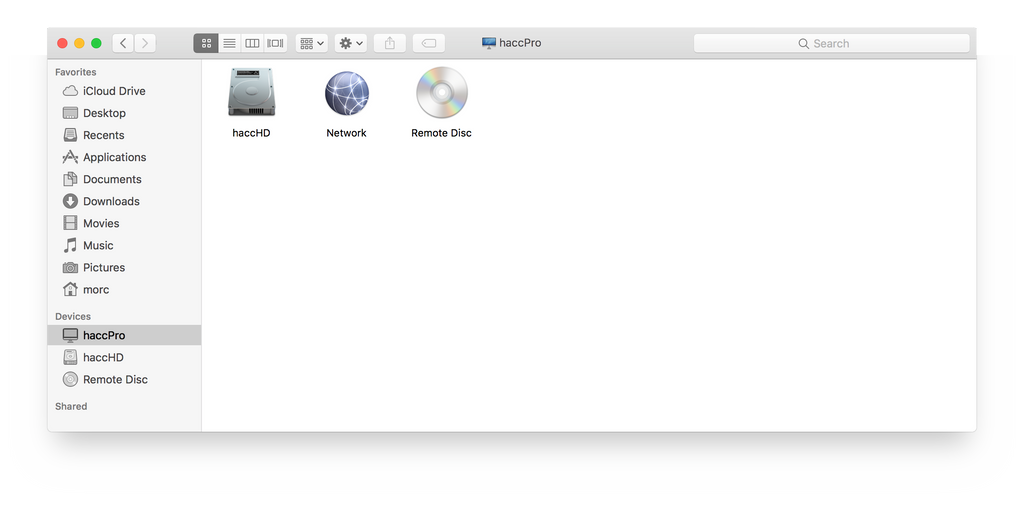
Task: Open the gear Action menu
Action: (351, 43)
